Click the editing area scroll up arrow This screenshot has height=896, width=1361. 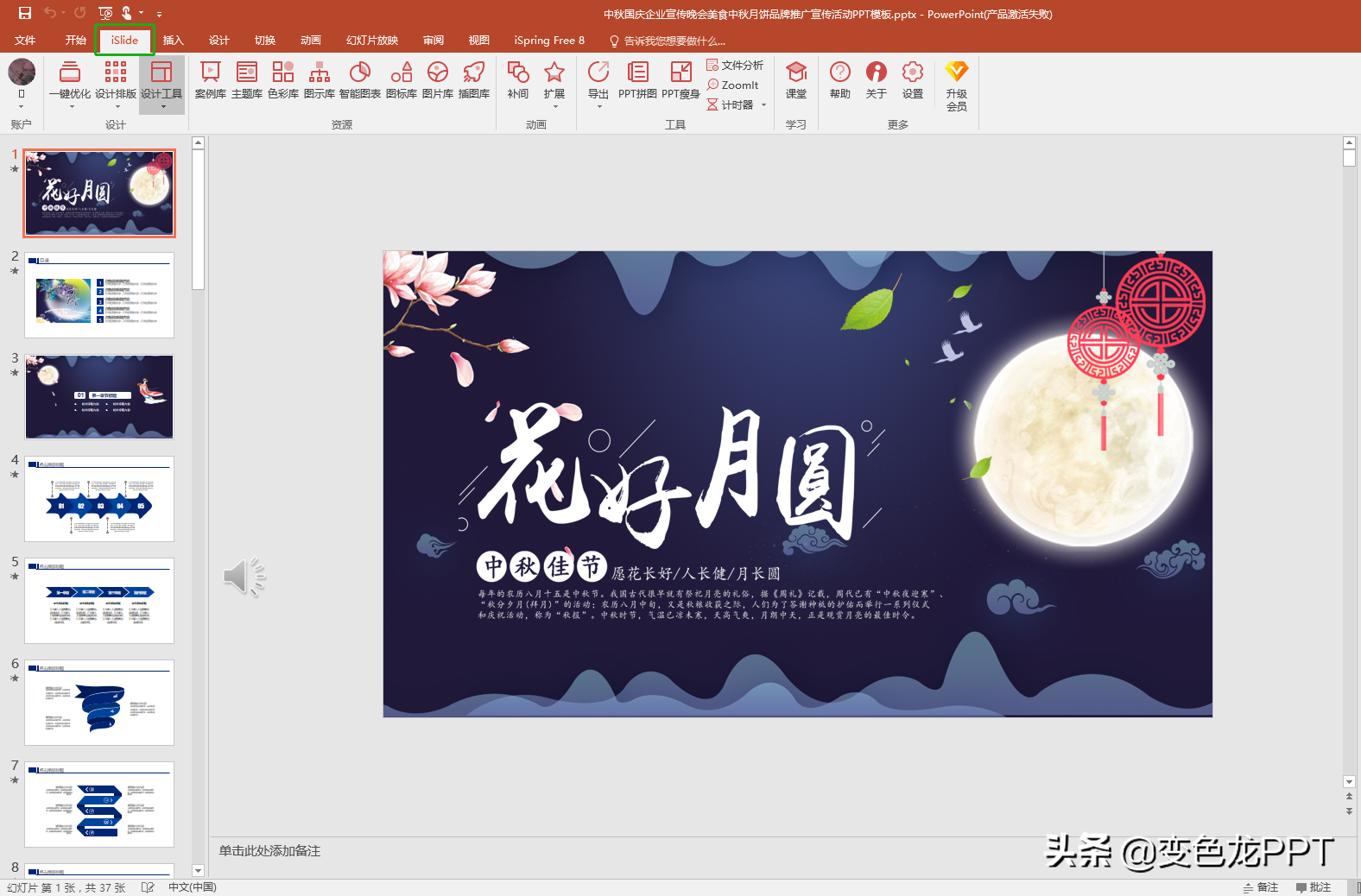click(1349, 142)
